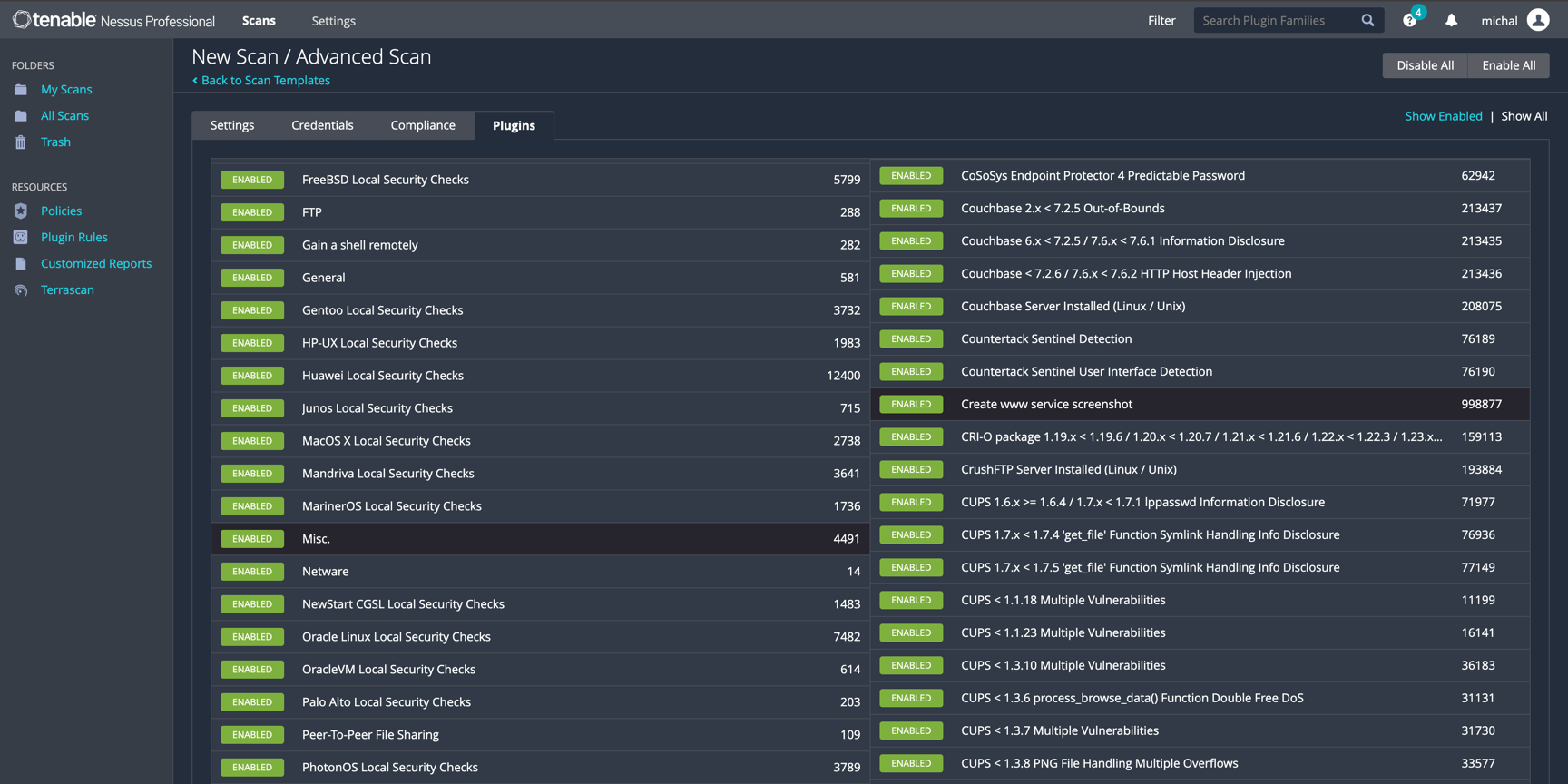Open Trash folder
The width and height of the screenshot is (1568, 784).
tap(55, 142)
